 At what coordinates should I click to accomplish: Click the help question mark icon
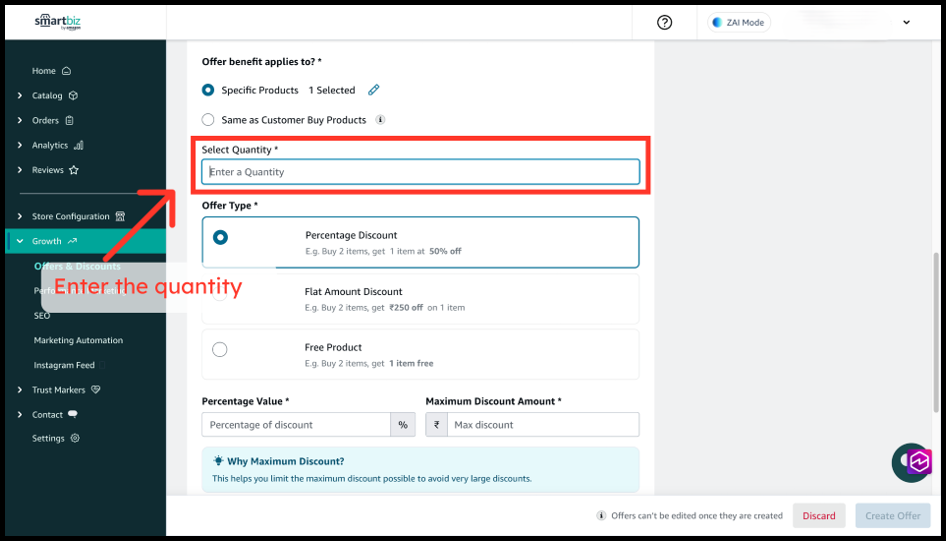665,23
